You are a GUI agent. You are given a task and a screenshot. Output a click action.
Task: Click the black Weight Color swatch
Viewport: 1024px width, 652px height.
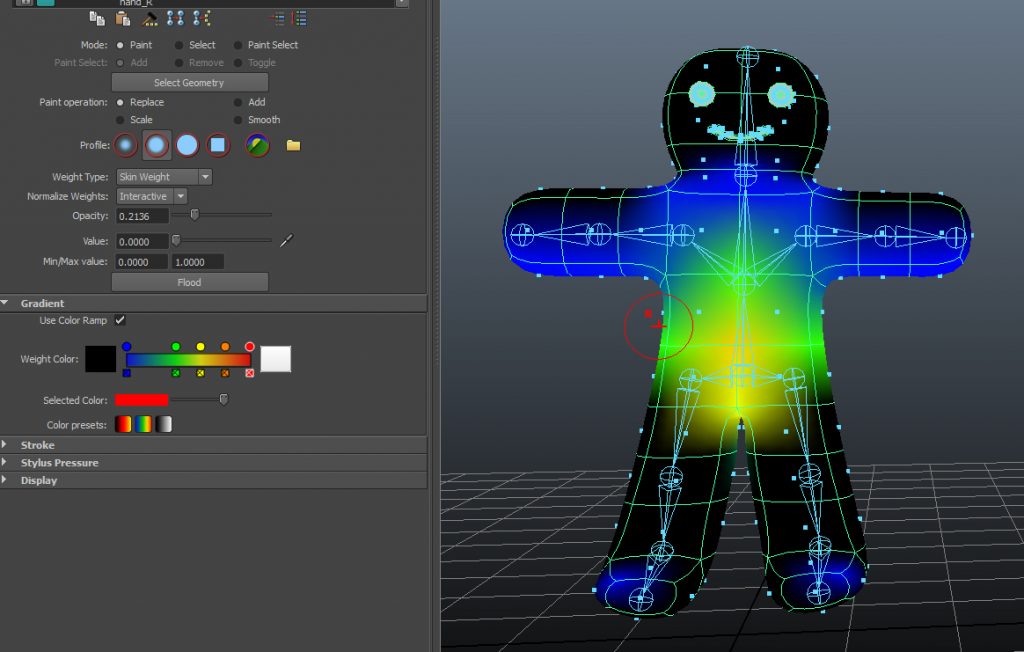101,359
